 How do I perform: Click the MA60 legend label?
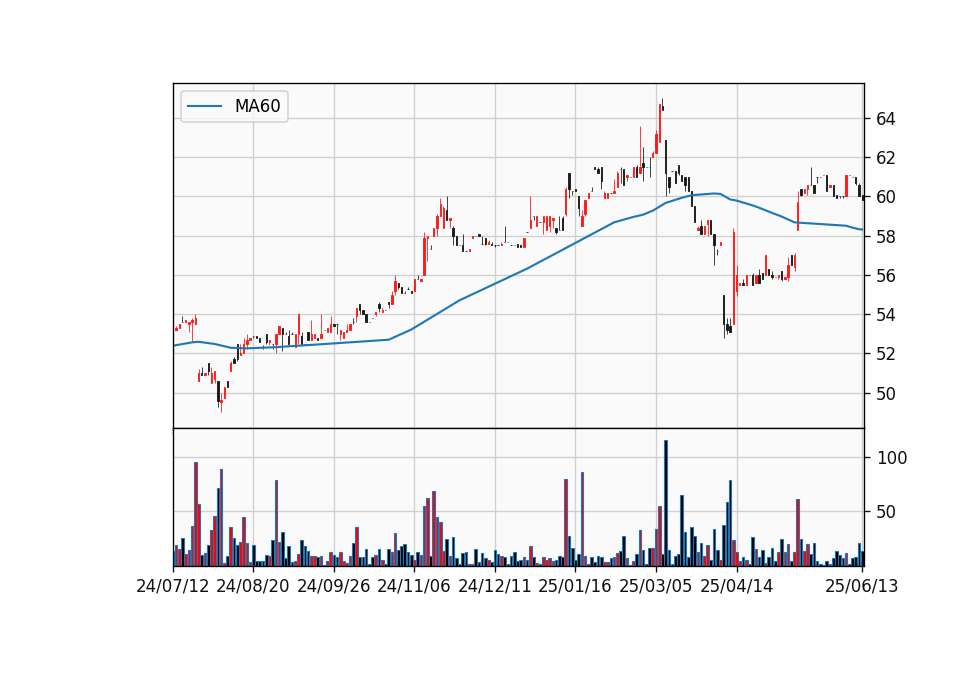point(257,106)
